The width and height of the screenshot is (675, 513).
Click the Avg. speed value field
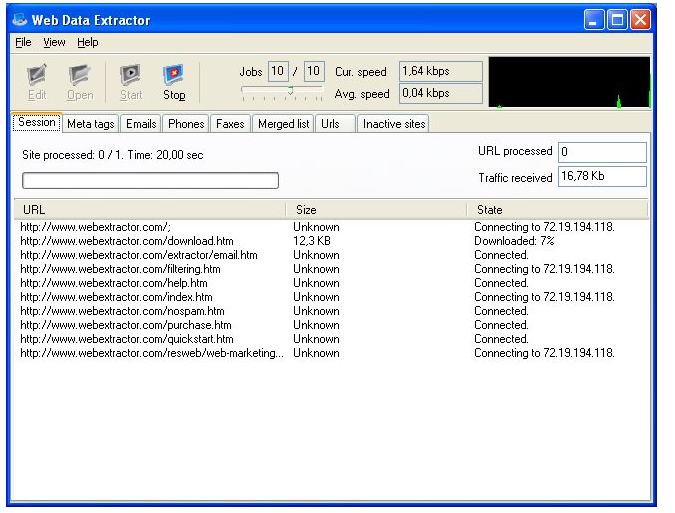(x=441, y=93)
